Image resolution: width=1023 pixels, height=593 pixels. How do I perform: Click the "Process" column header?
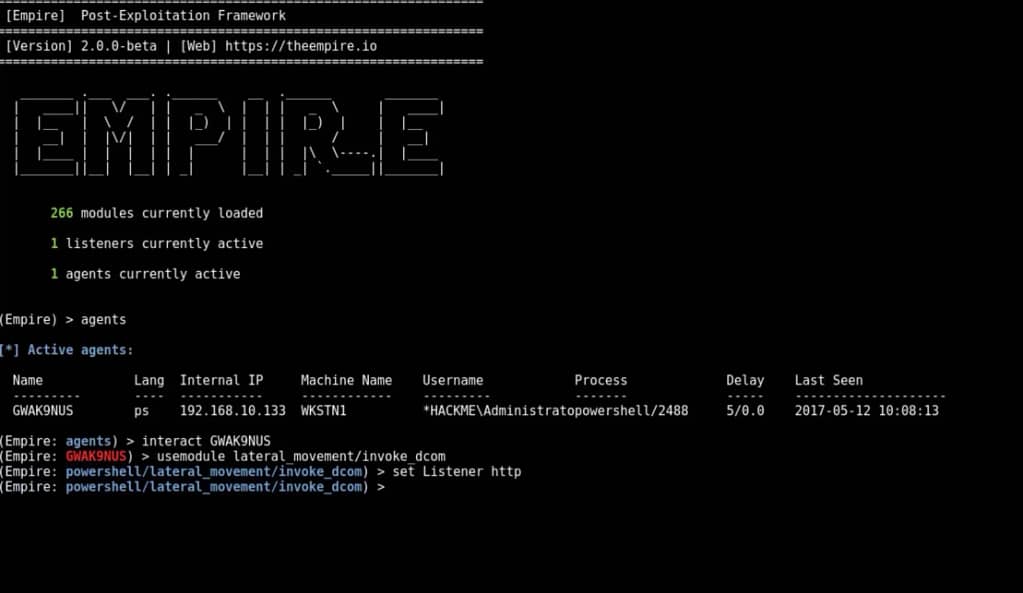coord(601,380)
